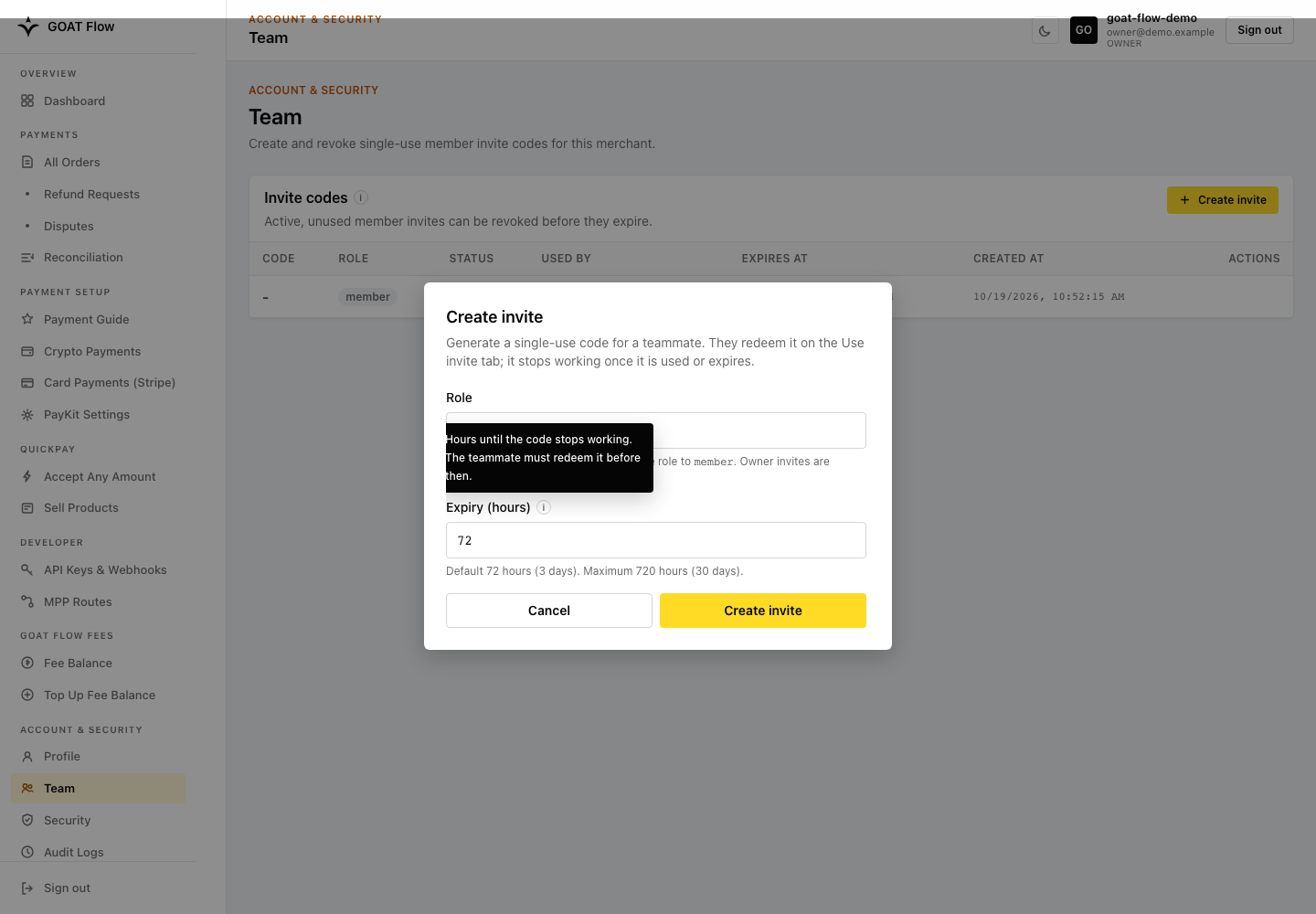Click the Top Up Fee Balance plus icon
The width and height of the screenshot is (1316, 914).
click(27, 696)
